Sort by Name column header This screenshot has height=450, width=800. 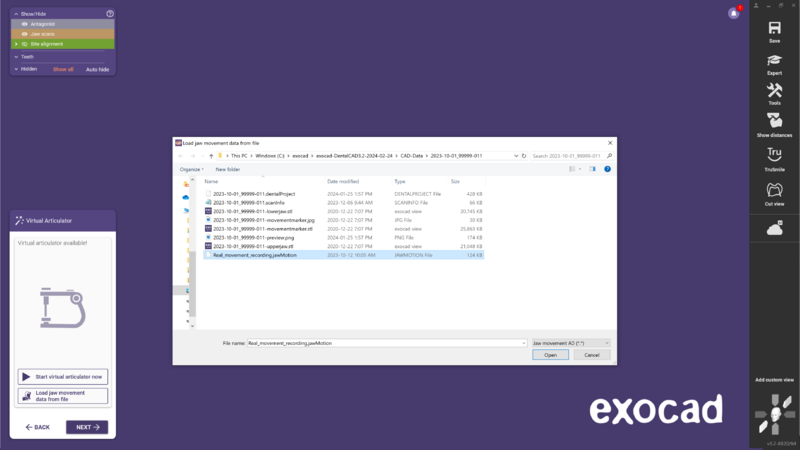tap(211, 182)
